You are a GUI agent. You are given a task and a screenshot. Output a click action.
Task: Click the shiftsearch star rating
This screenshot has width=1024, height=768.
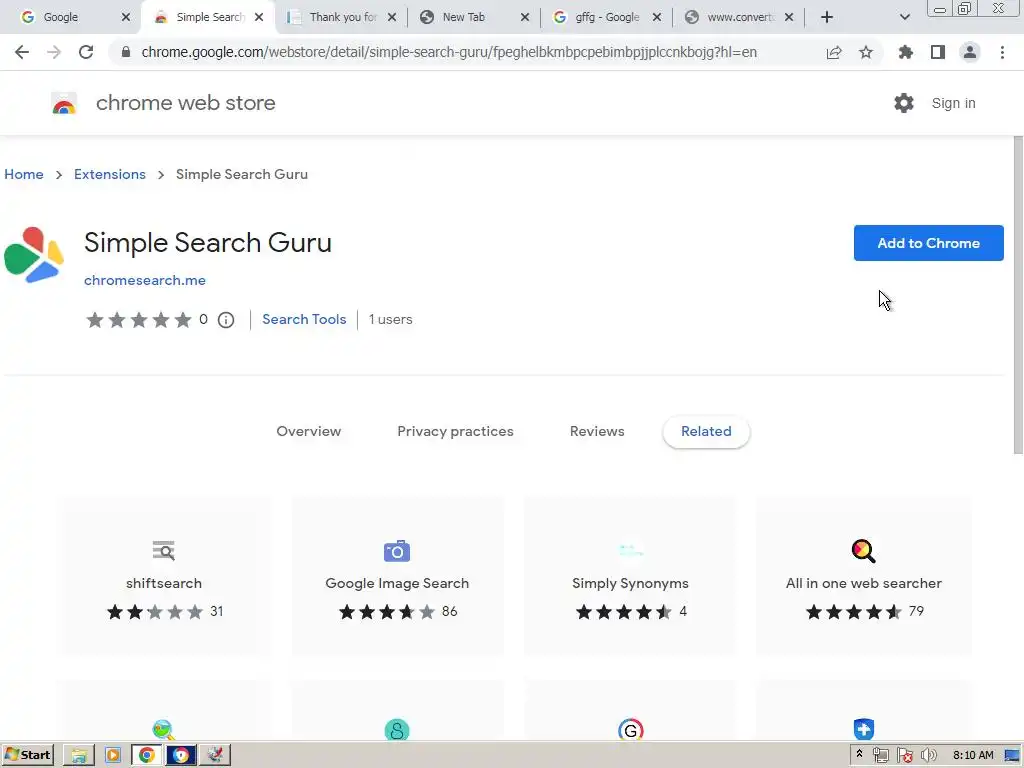[x=155, y=612]
